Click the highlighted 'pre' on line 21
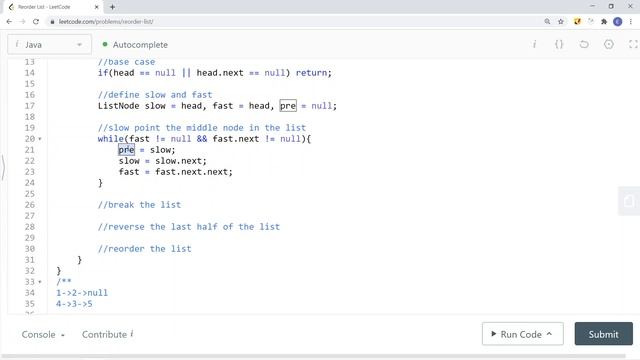The width and height of the screenshot is (640, 360). [x=126, y=150]
